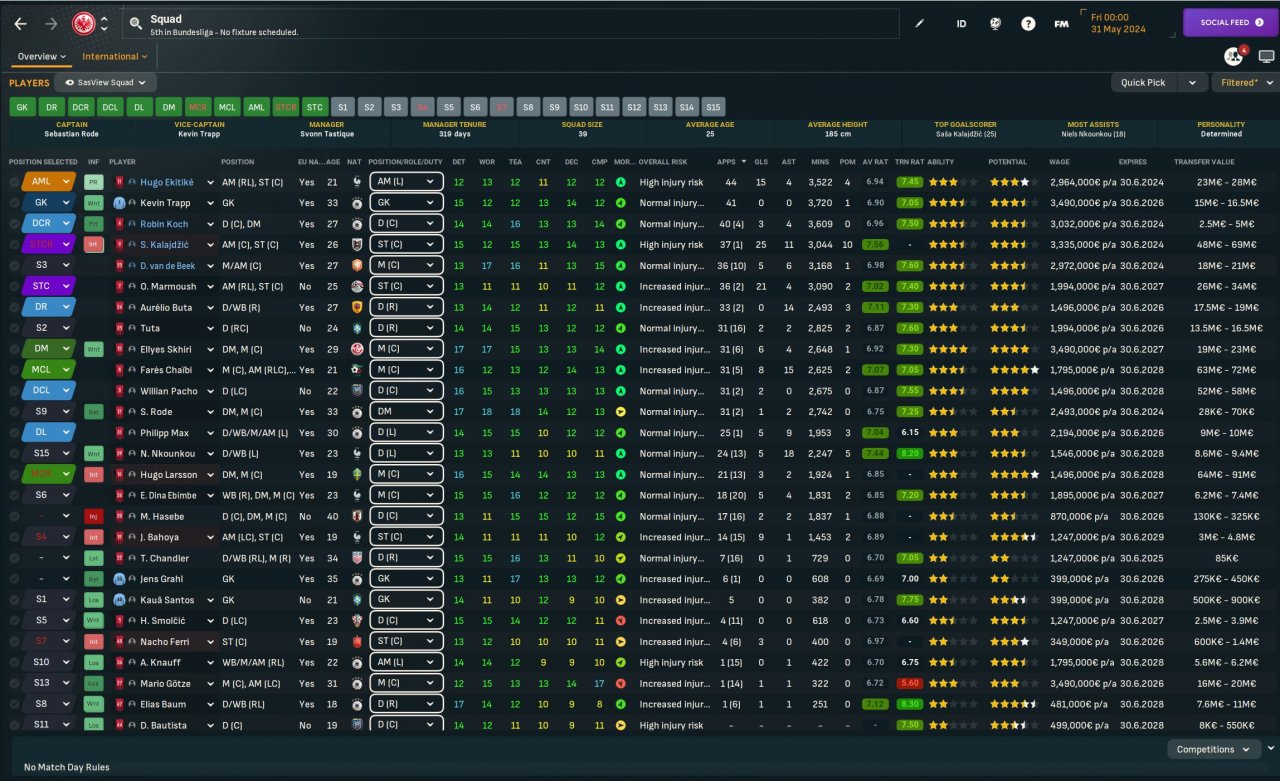
Task: Tick the selection circle for Tuta
Action: pos(14,328)
